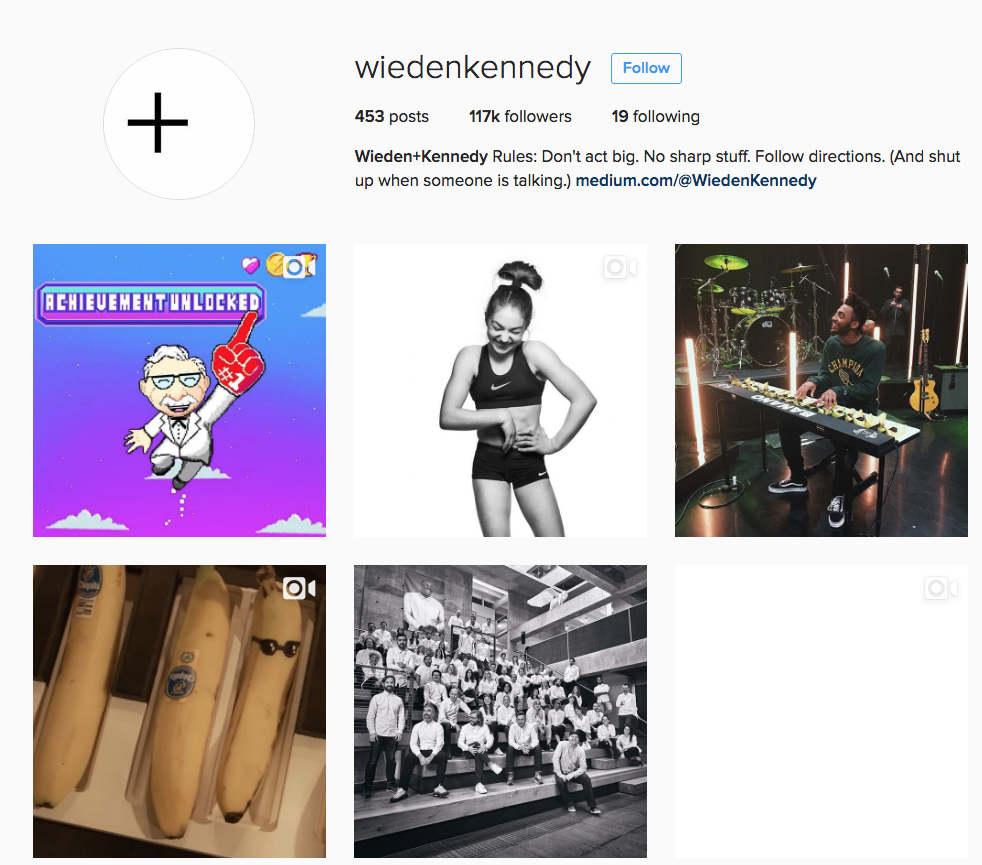Open the group staff photo post
The width and height of the screenshot is (982, 865).
click(x=500, y=712)
